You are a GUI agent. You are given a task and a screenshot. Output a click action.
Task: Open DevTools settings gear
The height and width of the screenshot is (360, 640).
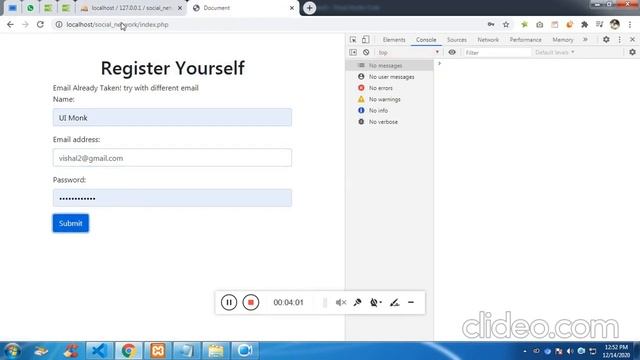[x=606, y=40]
